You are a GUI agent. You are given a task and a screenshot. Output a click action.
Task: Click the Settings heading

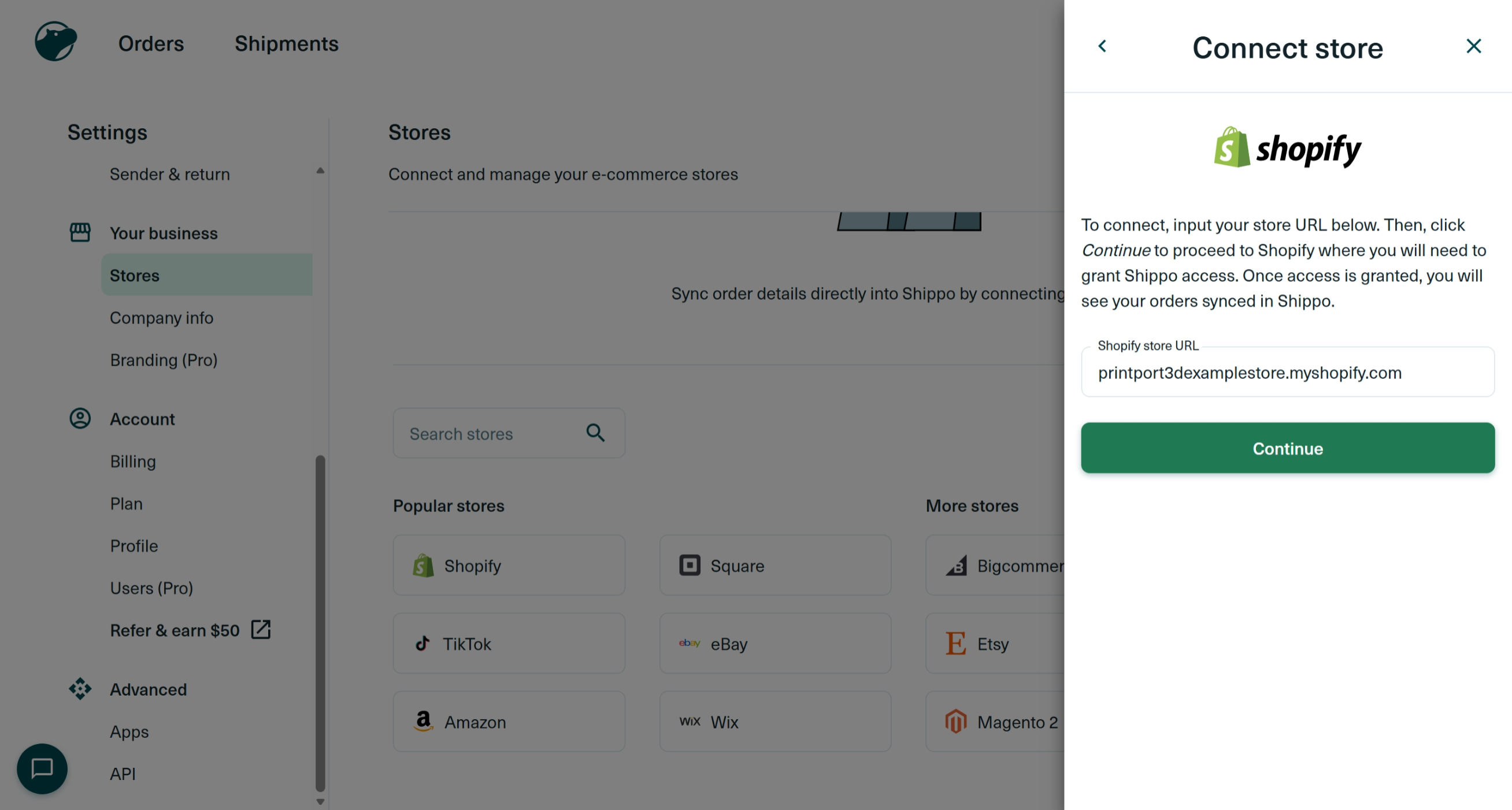click(108, 132)
